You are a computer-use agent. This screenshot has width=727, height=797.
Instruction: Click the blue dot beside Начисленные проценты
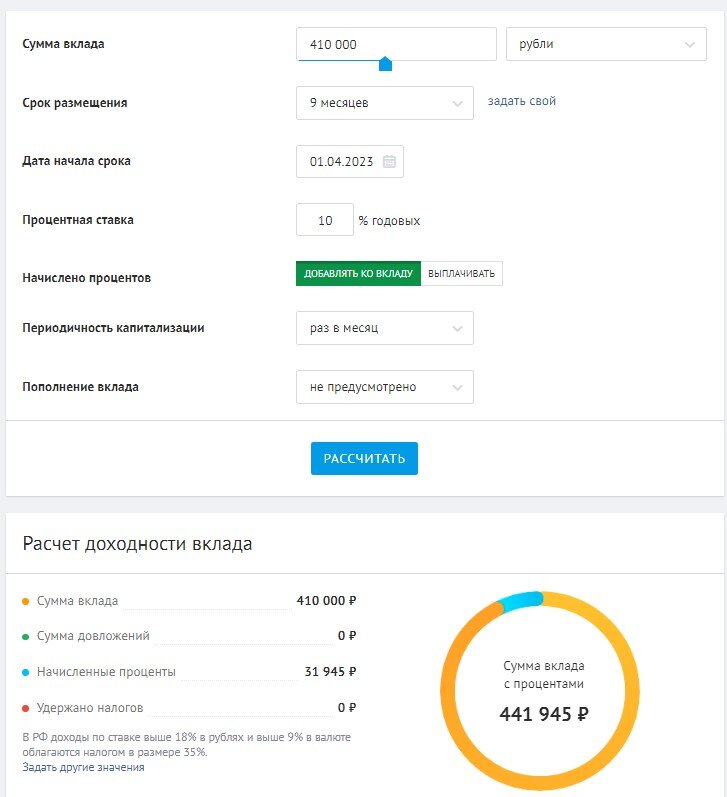click(x=25, y=672)
